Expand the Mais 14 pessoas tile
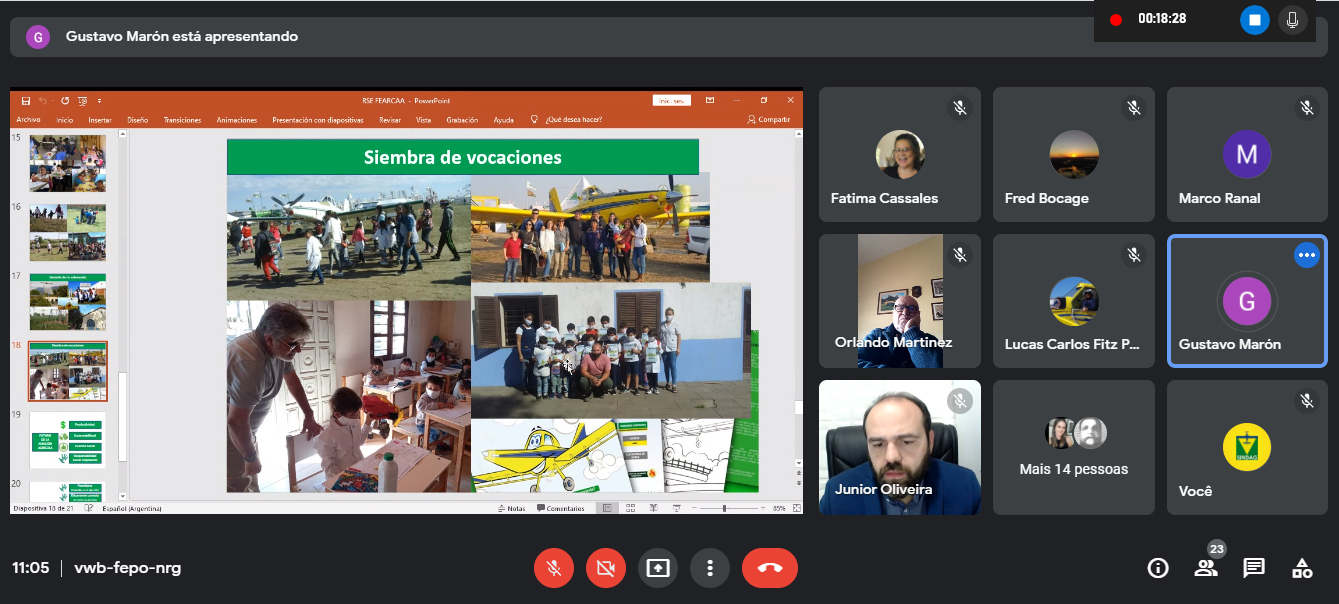1339x604 pixels. point(1073,448)
